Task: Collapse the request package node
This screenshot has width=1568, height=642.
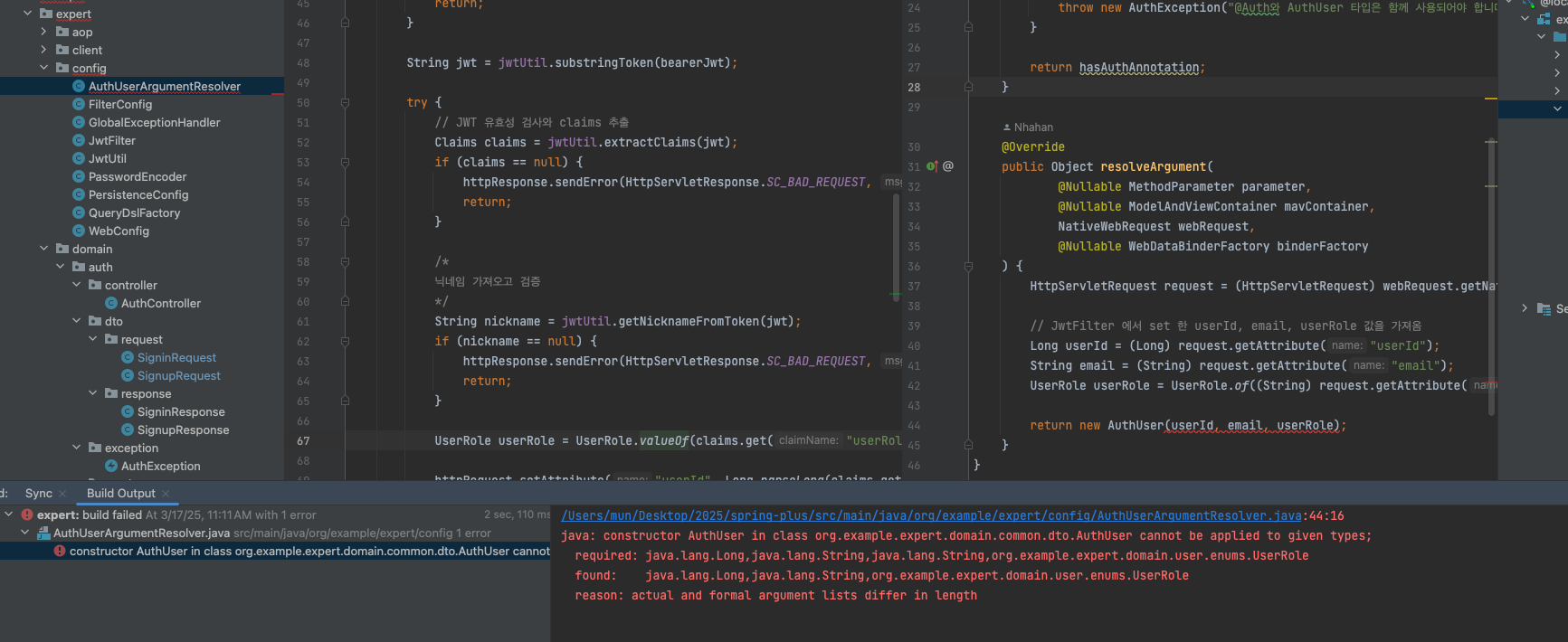Action: pos(92,339)
